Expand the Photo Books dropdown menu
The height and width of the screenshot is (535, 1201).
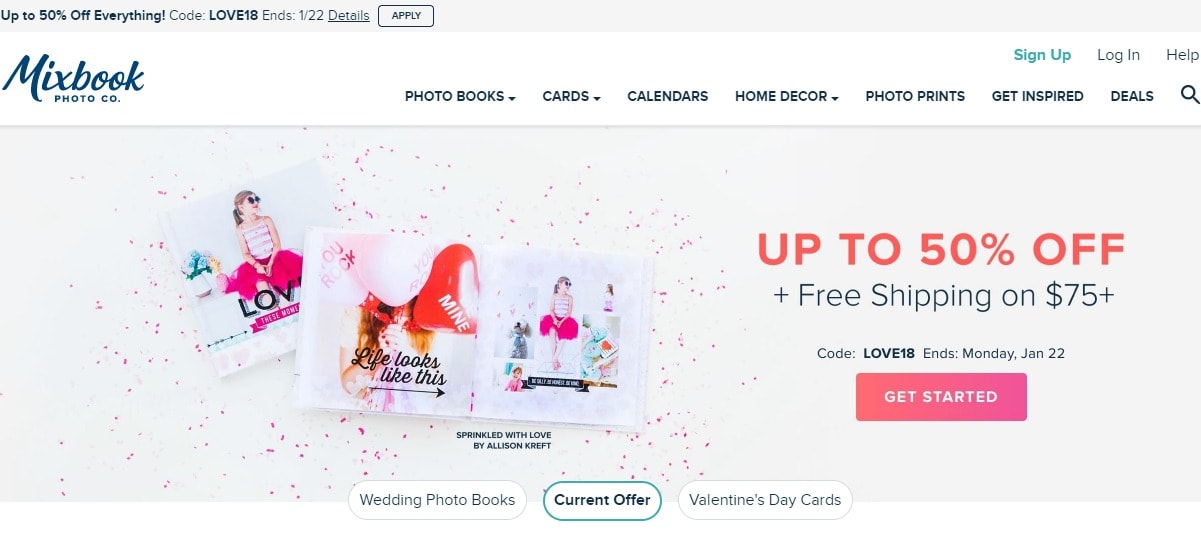click(460, 97)
